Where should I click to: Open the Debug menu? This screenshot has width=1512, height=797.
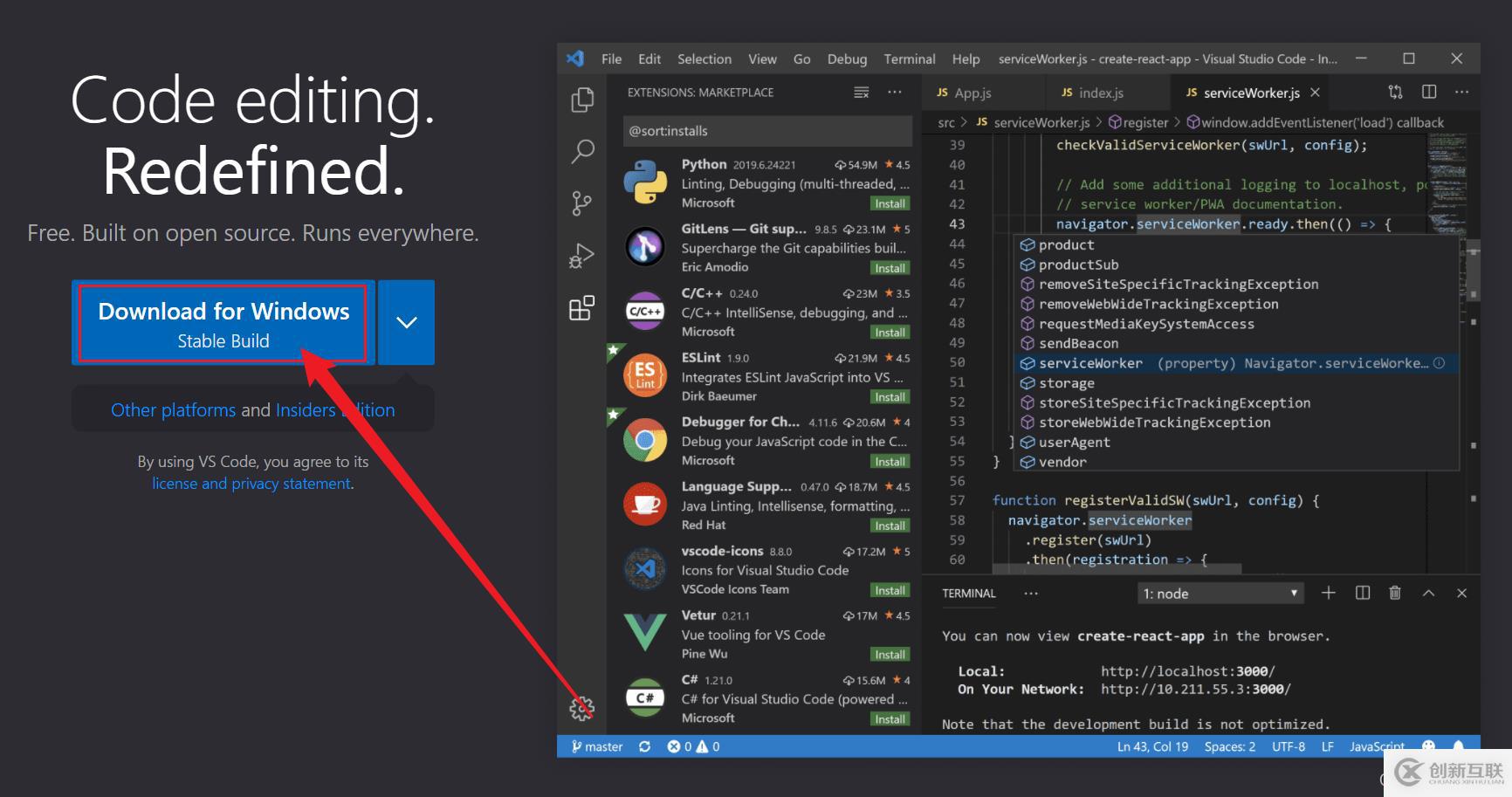[847, 58]
